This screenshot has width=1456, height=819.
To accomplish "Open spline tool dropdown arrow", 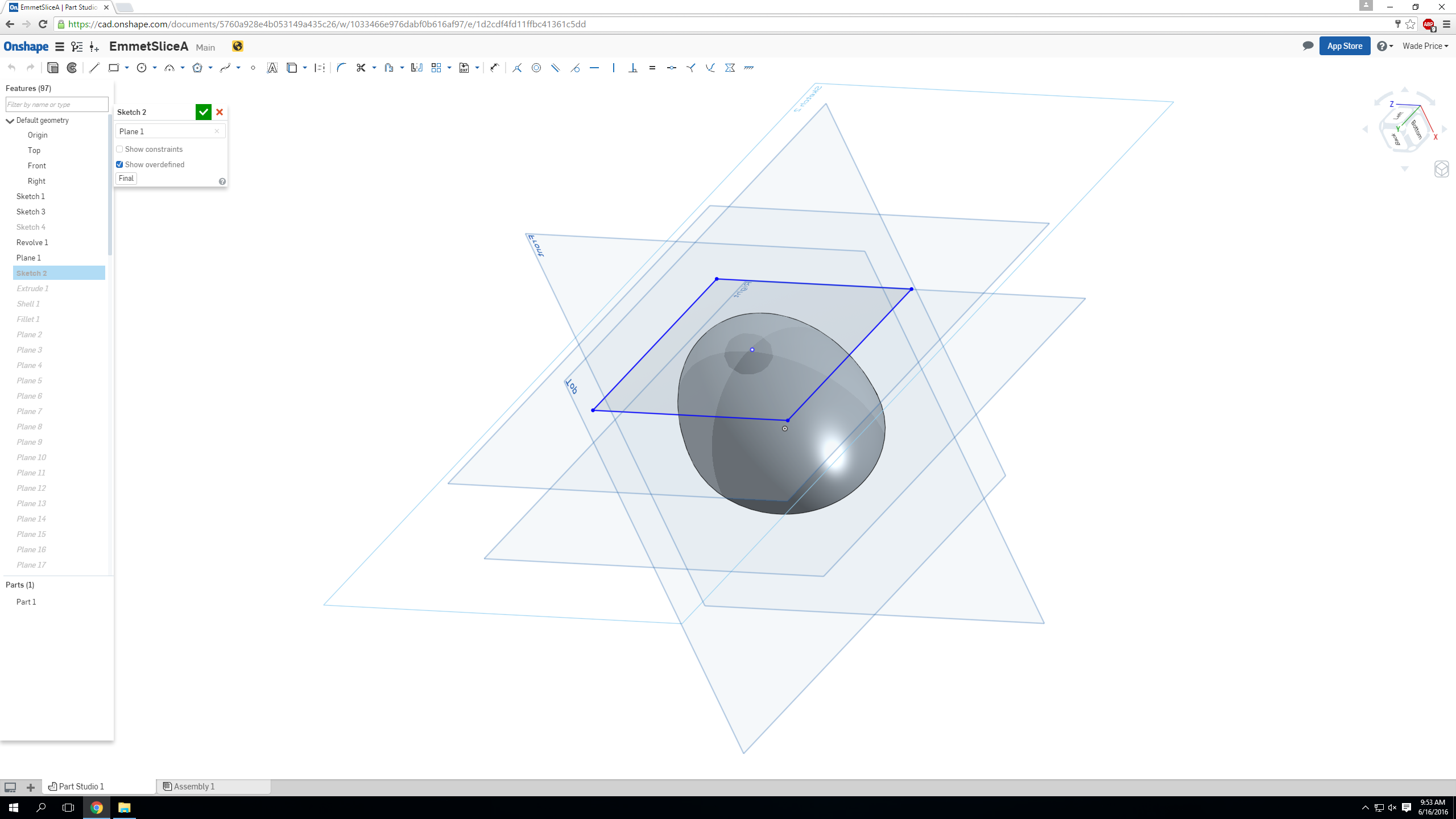I will coord(238,68).
